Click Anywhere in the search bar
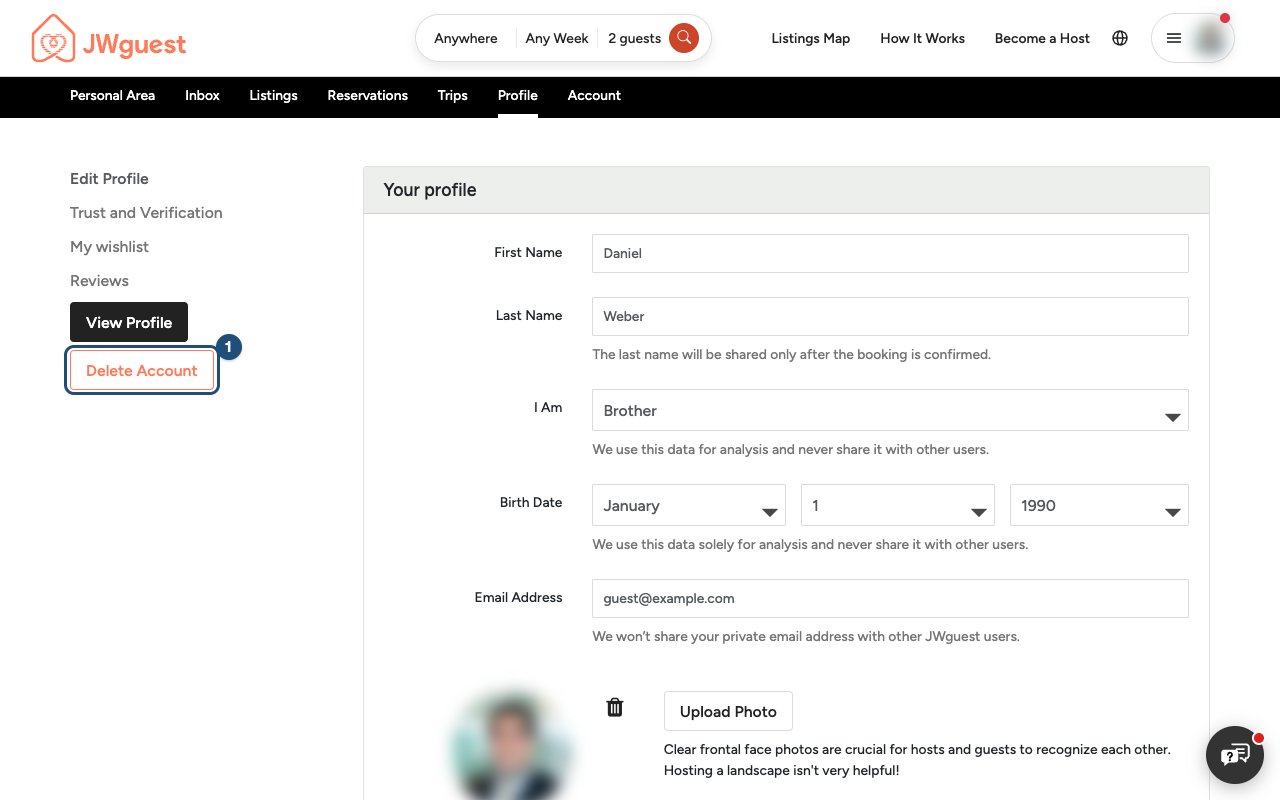Viewport: 1280px width, 800px height. pos(466,38)
